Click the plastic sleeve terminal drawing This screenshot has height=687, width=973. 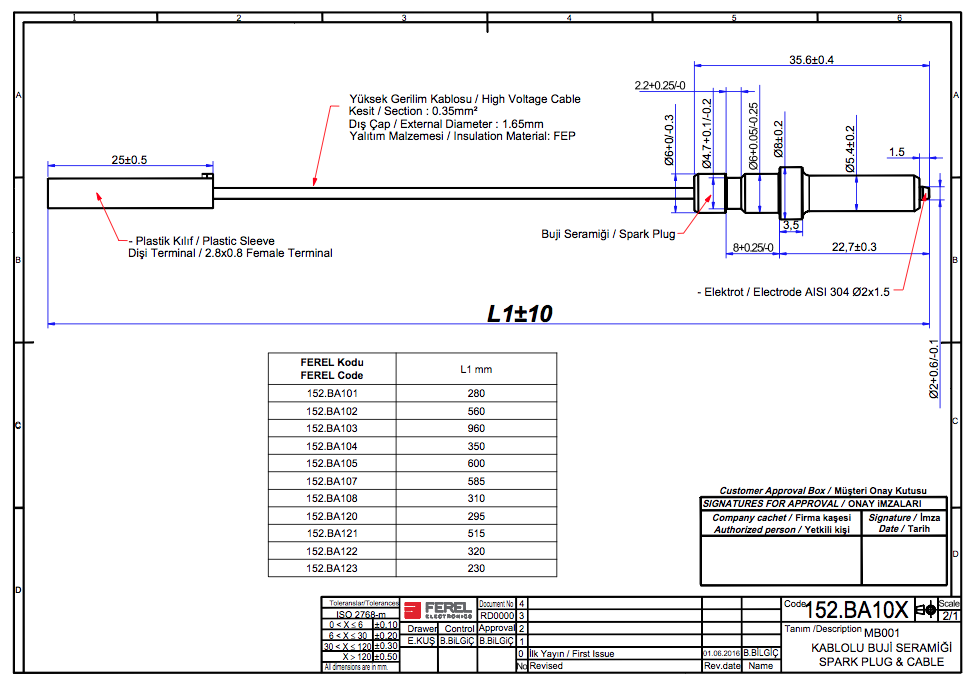[130, 191]
